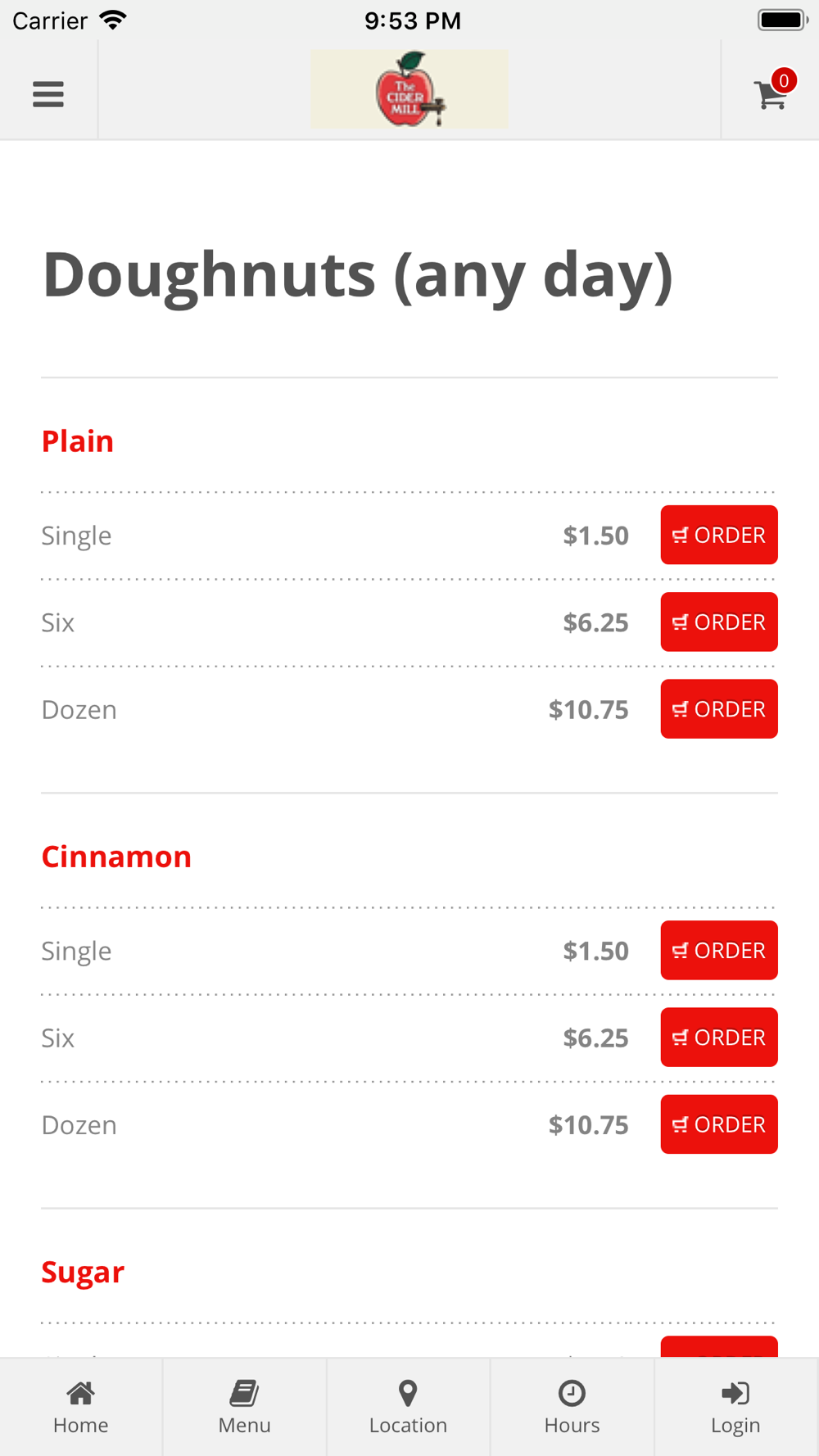Select the Cinnamon category heading
Screen dimensions: 819x1456
pos(116,857)
